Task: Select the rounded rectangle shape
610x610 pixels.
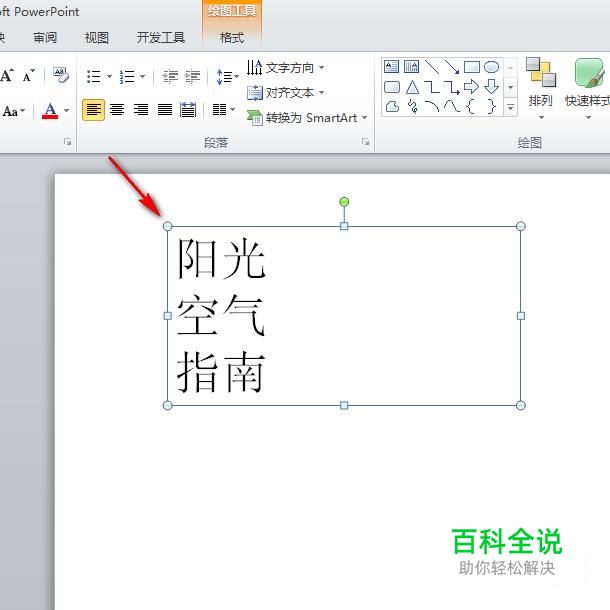Action: 391,87
